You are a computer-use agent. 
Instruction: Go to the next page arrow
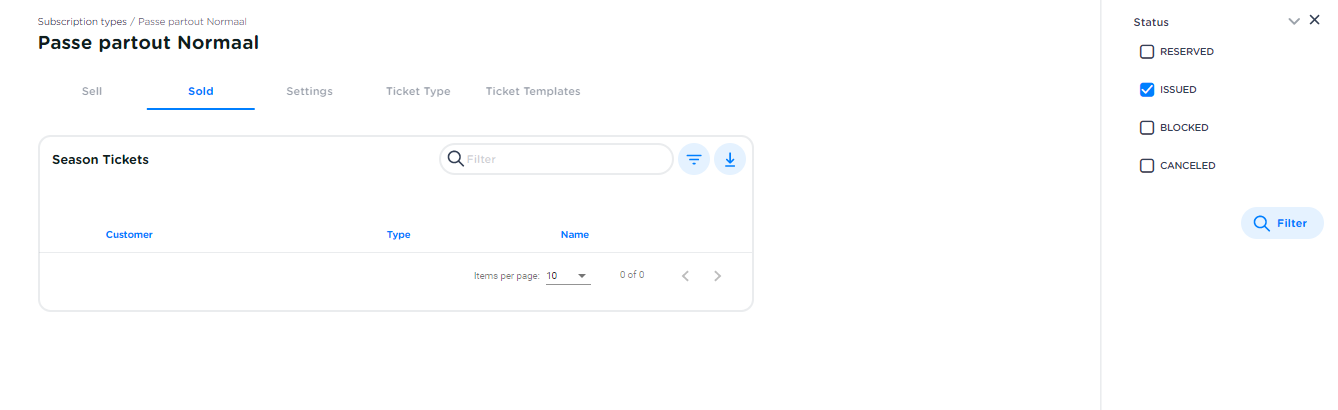coord(717,276)
